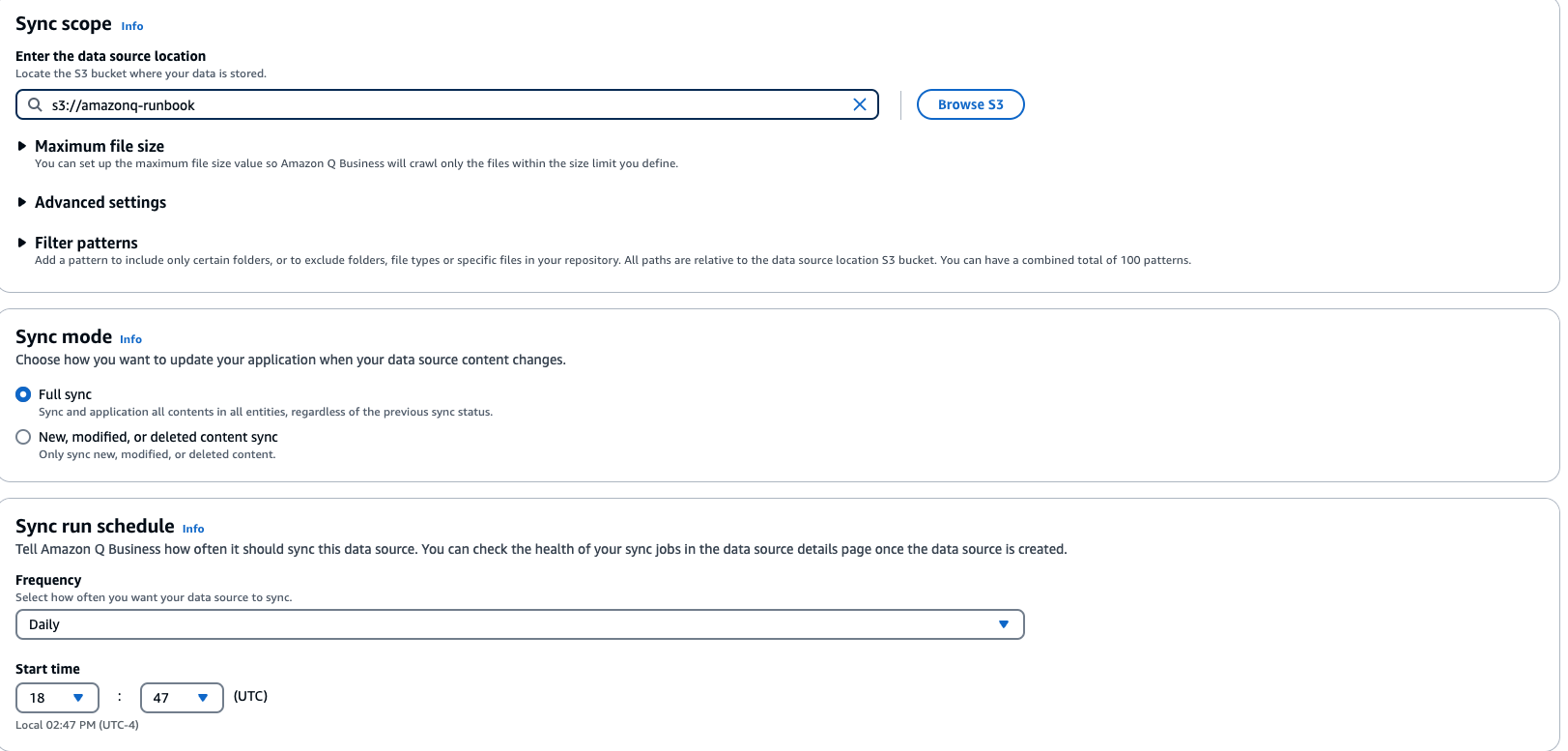Expand the Maximum file size section heading
The width and height of the screenshot is (1568, 751).
[99, 145]
